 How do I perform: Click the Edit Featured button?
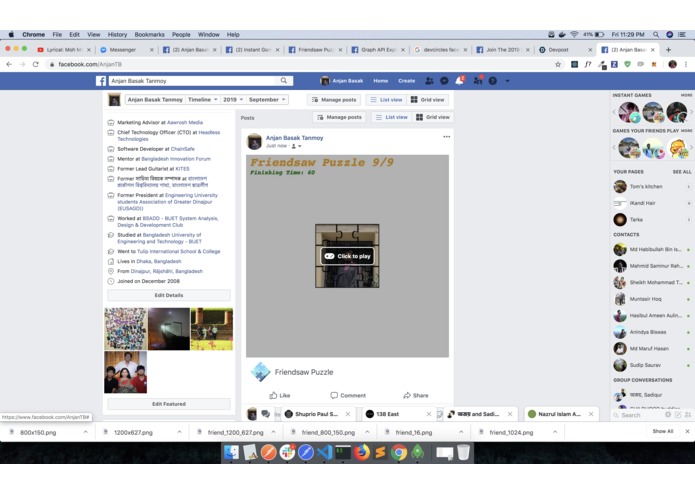coord(169,404)
